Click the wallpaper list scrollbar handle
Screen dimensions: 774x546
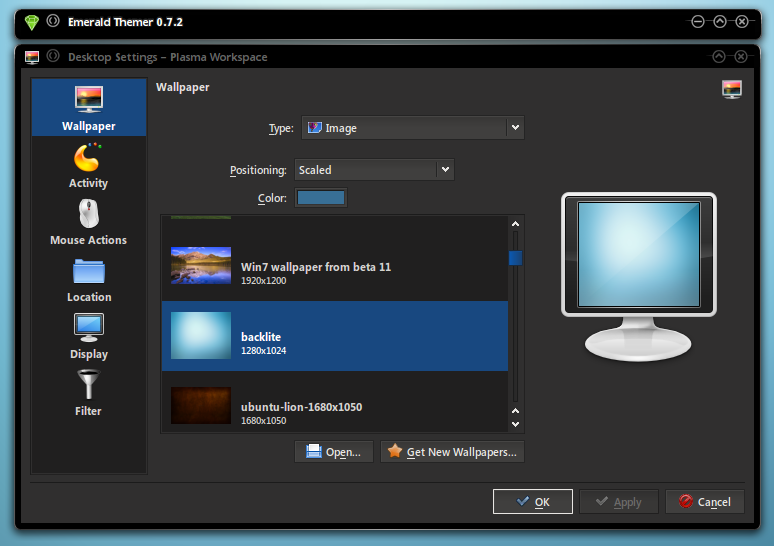click(x=515, y=258)
